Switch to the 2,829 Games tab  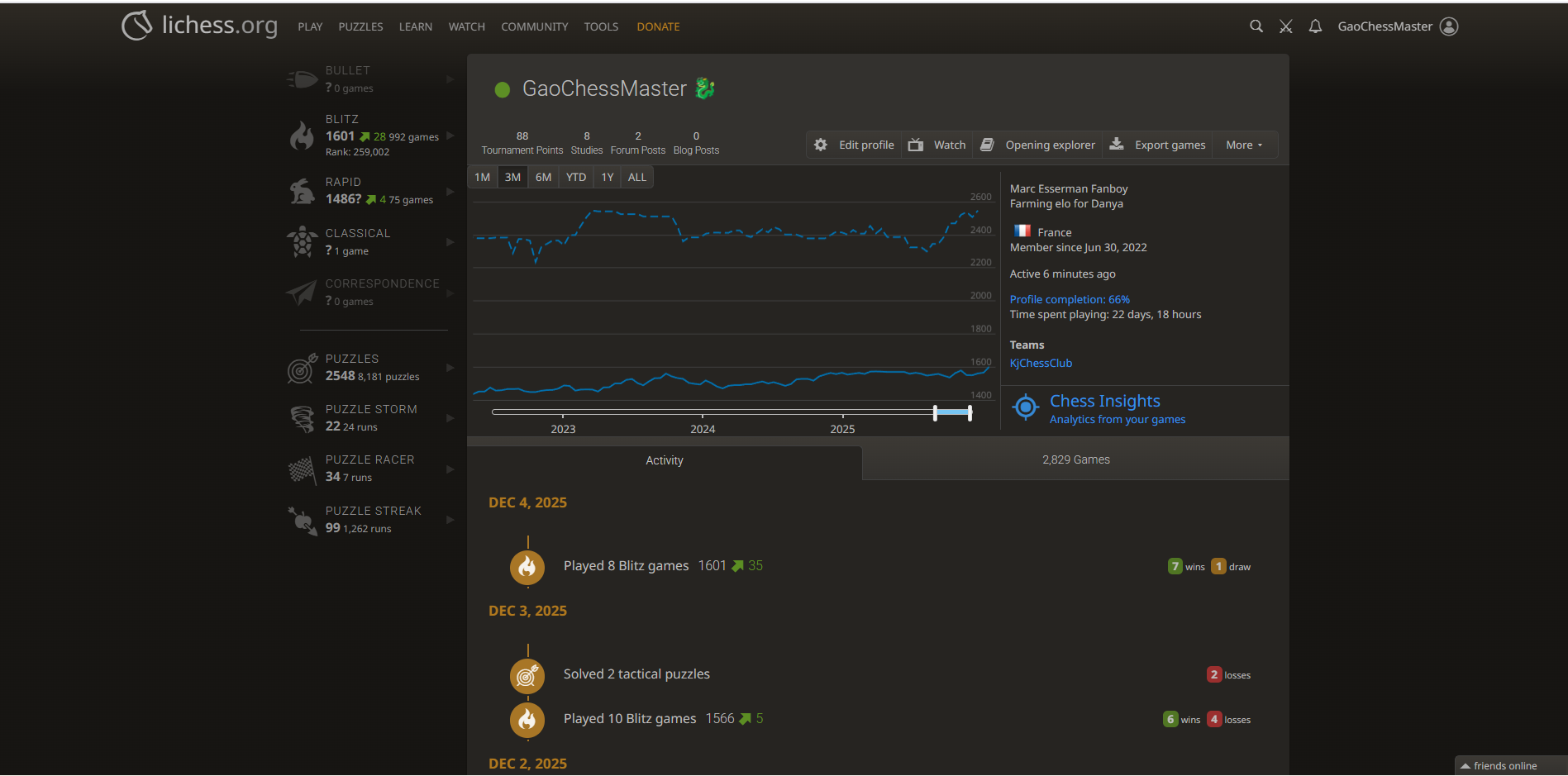[1075, 460]
